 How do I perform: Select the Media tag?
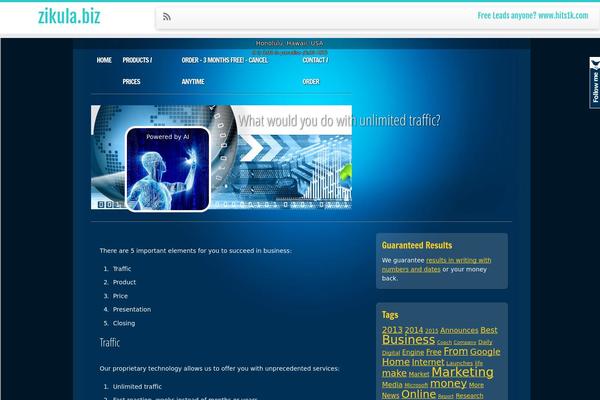392,385
